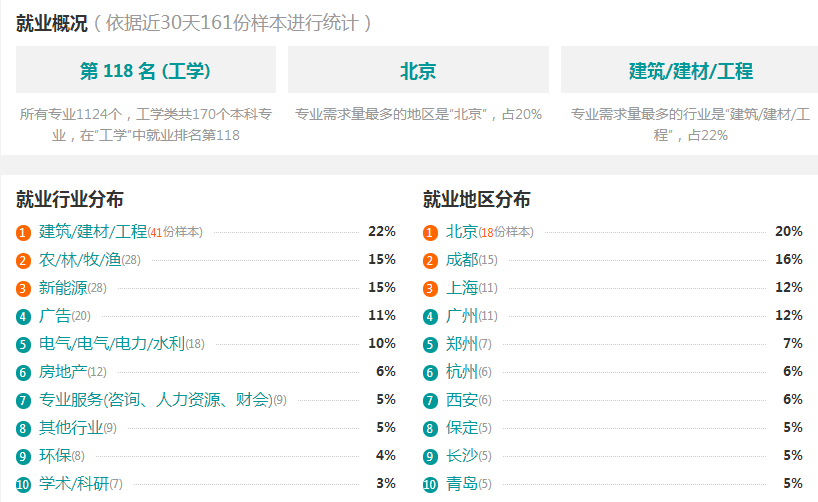This screenshot has width=818, height=502.
Task: Select the 建筑/建材/工程 summary box at top
Action: (690, 70)
